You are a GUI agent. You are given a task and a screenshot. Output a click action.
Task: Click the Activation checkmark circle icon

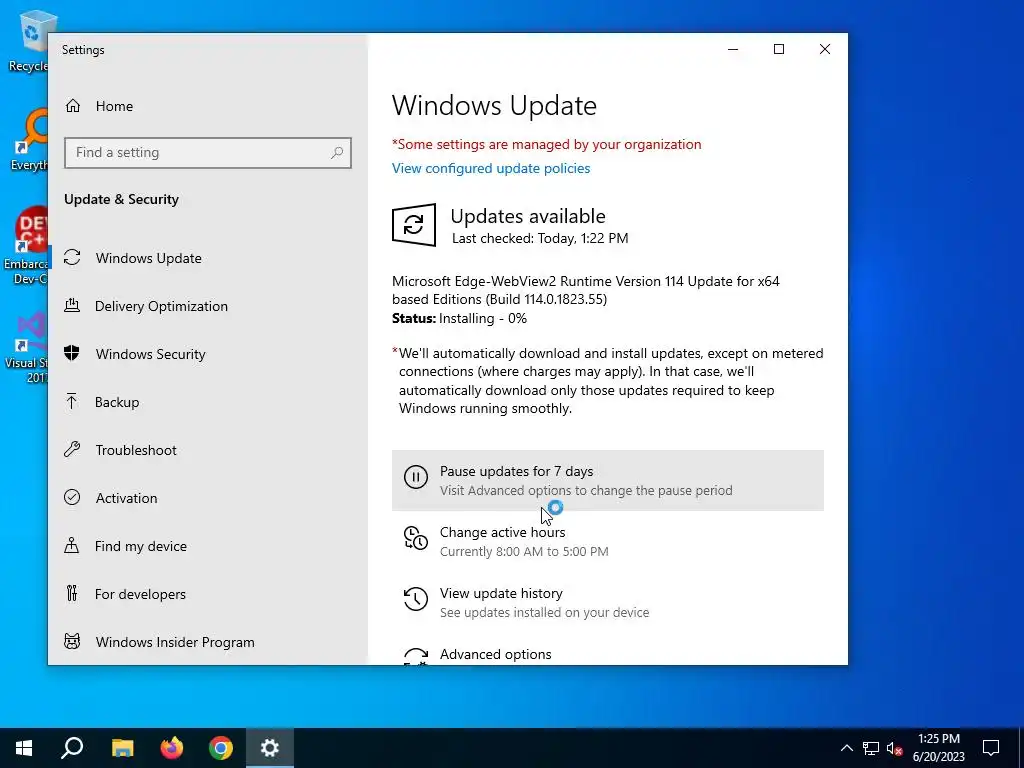(x=72, y=498)
